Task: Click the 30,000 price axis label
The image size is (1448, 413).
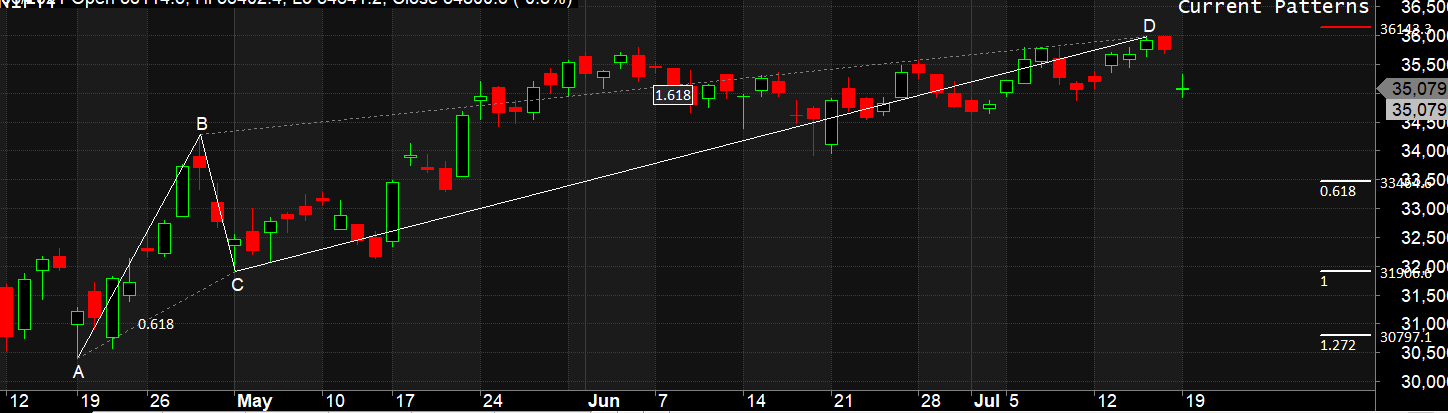Action: [x=1424, y=382]
